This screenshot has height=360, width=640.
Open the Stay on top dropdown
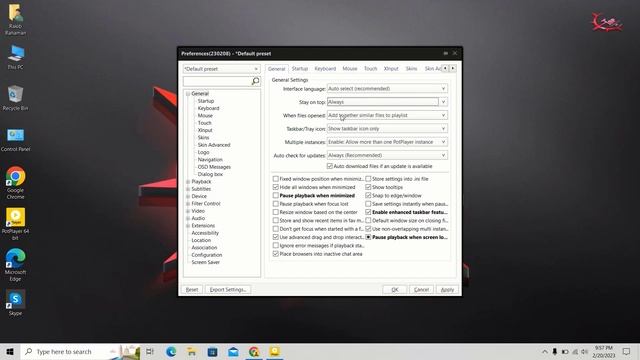coord(387,102)
